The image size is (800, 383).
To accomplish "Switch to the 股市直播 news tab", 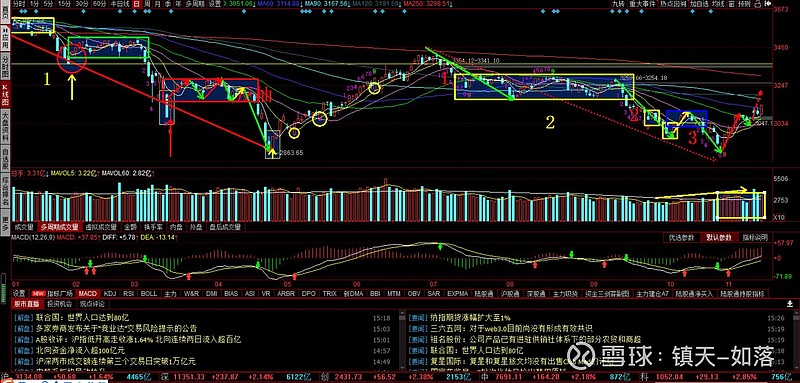I will tap(27, 303).
